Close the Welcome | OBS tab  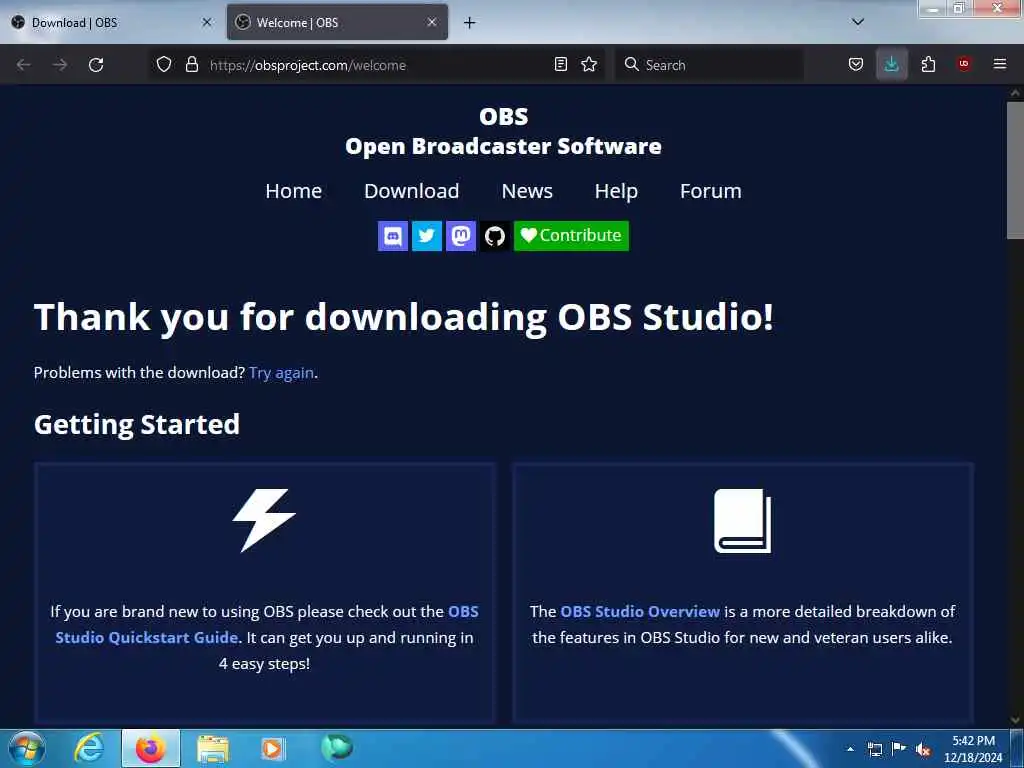tap(432, 22)
